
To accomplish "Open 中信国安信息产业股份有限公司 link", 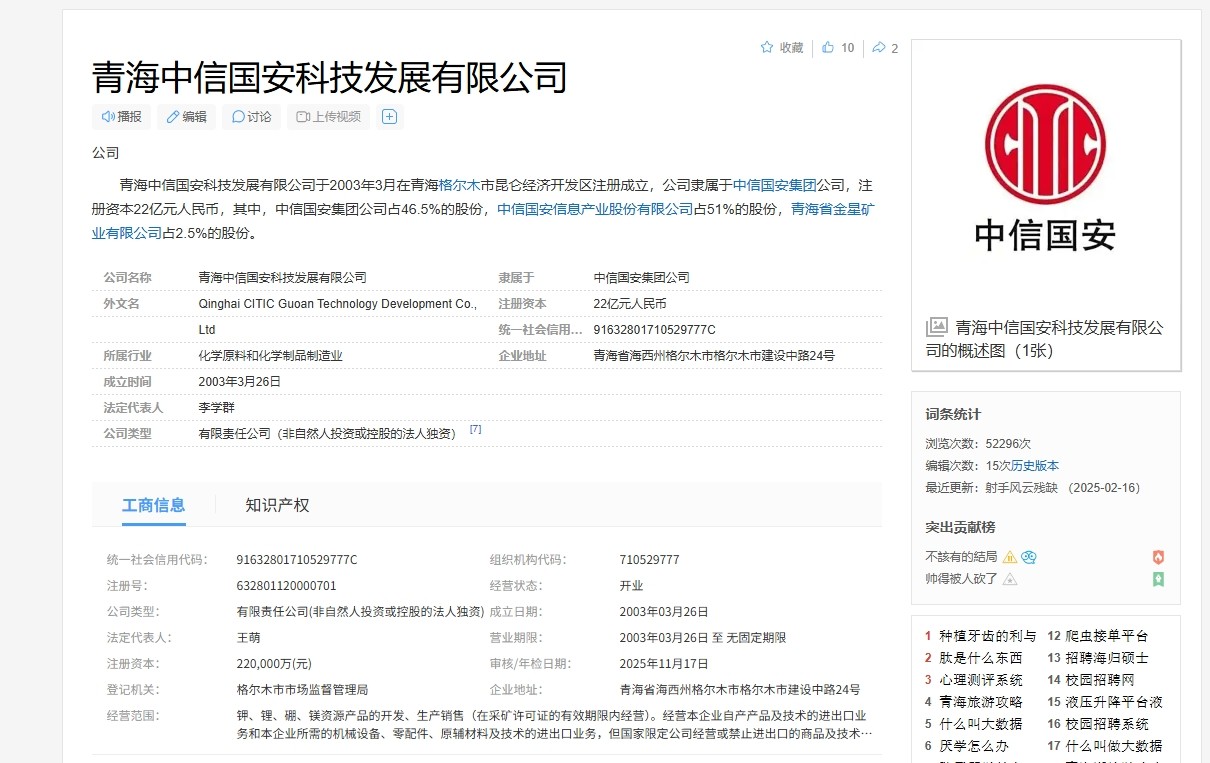I will pyautogui.click(x=595, y=209).
